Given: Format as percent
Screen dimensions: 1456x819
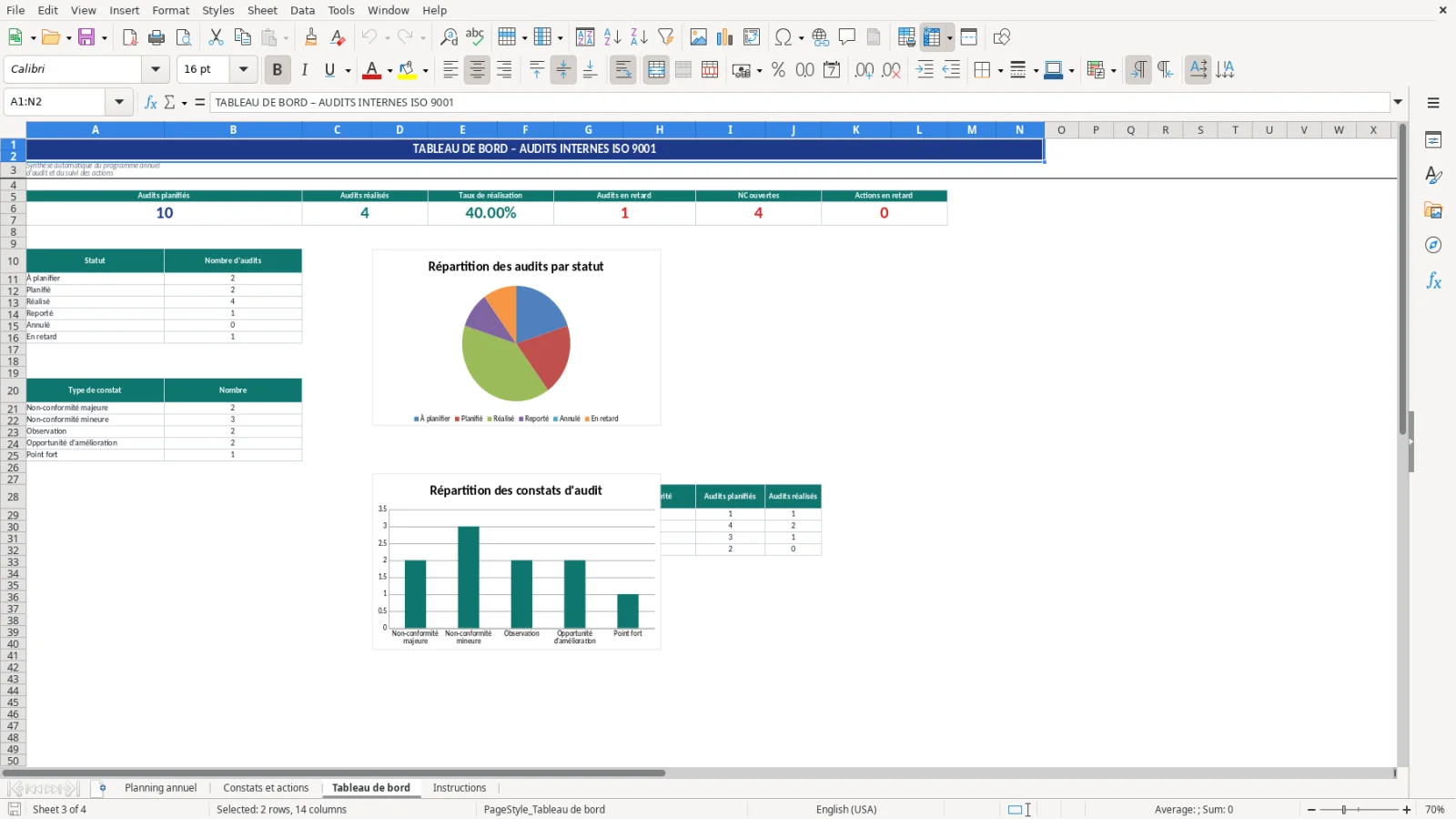Looking at the screenshot, I should (778, 70).
